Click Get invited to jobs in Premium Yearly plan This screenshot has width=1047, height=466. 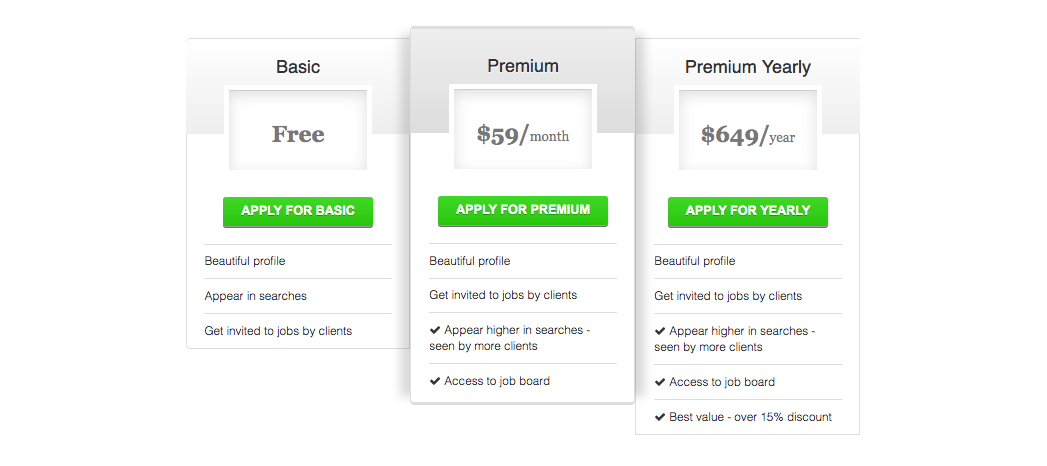coord(728,296)
